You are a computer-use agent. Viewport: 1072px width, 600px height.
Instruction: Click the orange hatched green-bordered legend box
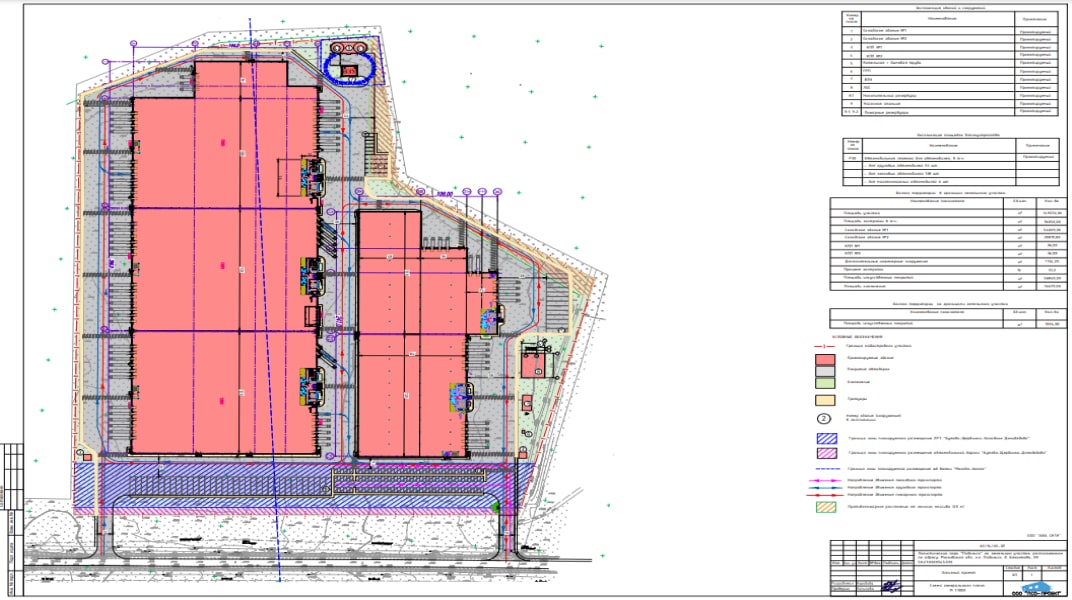point(824,507)
